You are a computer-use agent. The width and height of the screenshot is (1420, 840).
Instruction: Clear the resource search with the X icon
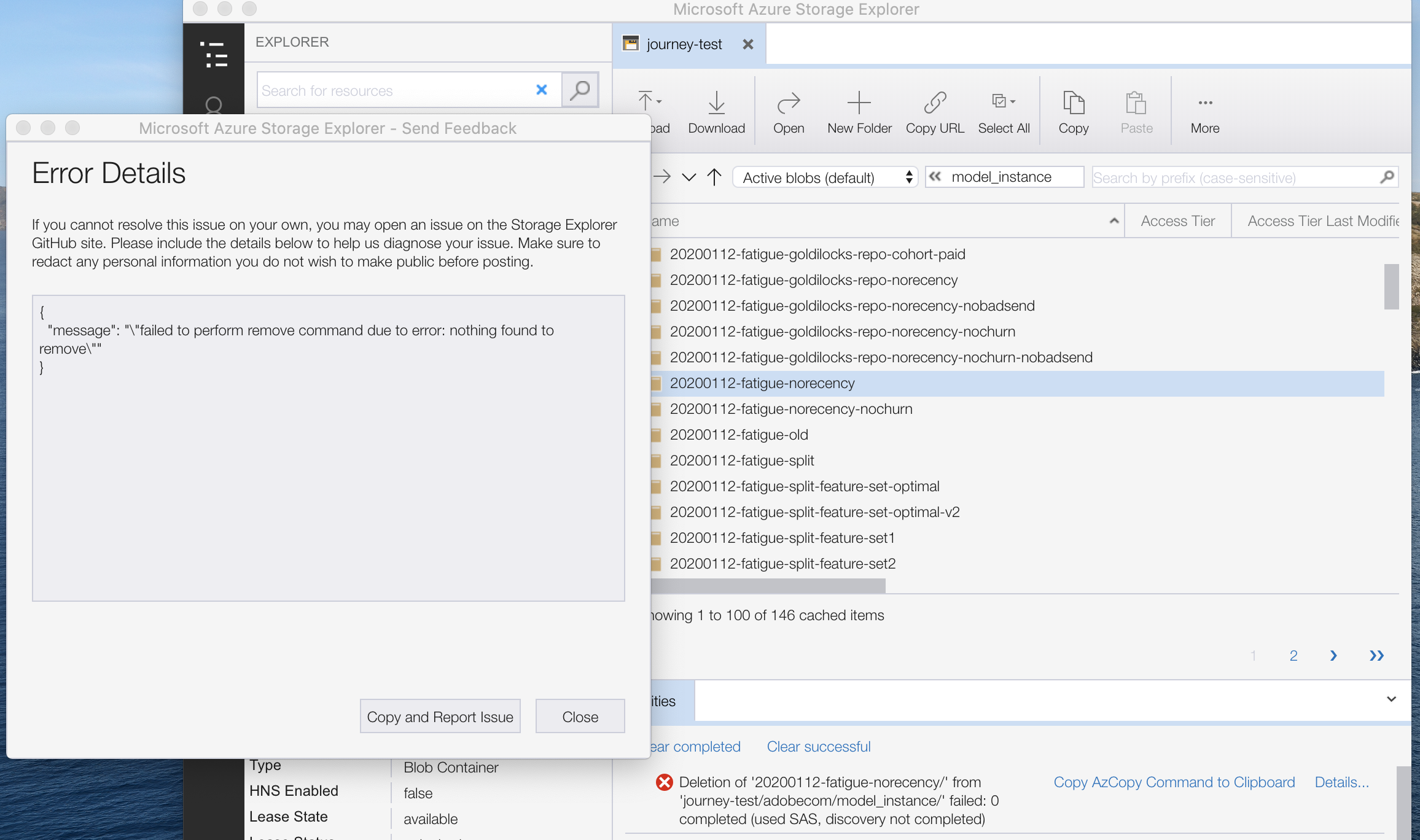click(541, 90)
